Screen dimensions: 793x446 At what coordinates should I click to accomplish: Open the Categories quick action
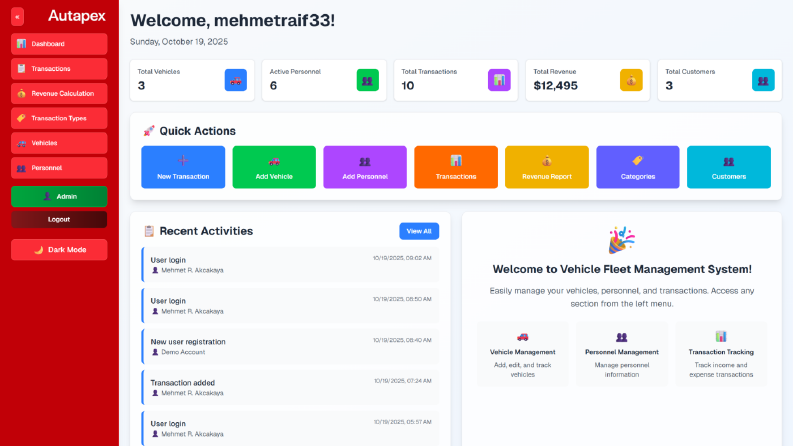click(x=638, y=167)
